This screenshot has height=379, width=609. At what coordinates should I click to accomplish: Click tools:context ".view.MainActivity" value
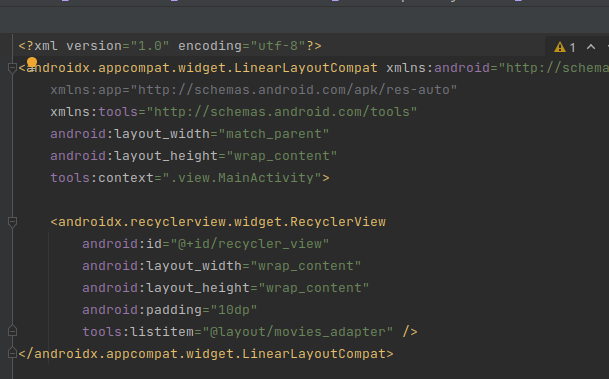(x=242, y=178)
